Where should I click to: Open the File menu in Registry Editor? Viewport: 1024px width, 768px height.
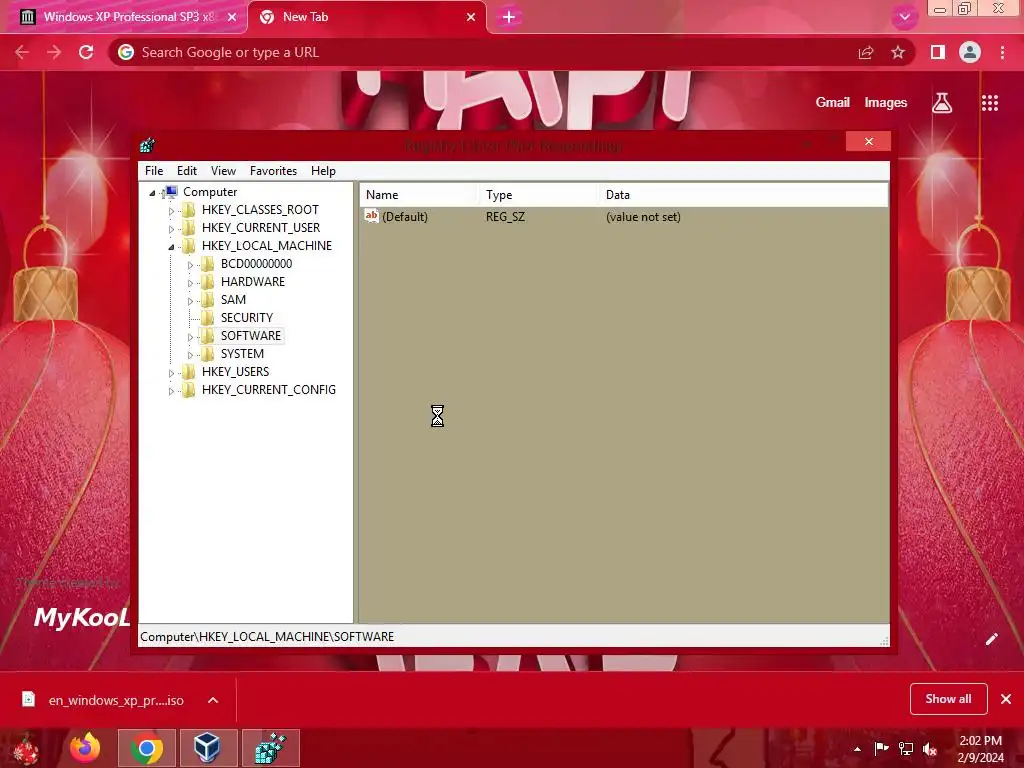[x=154, y=170]
